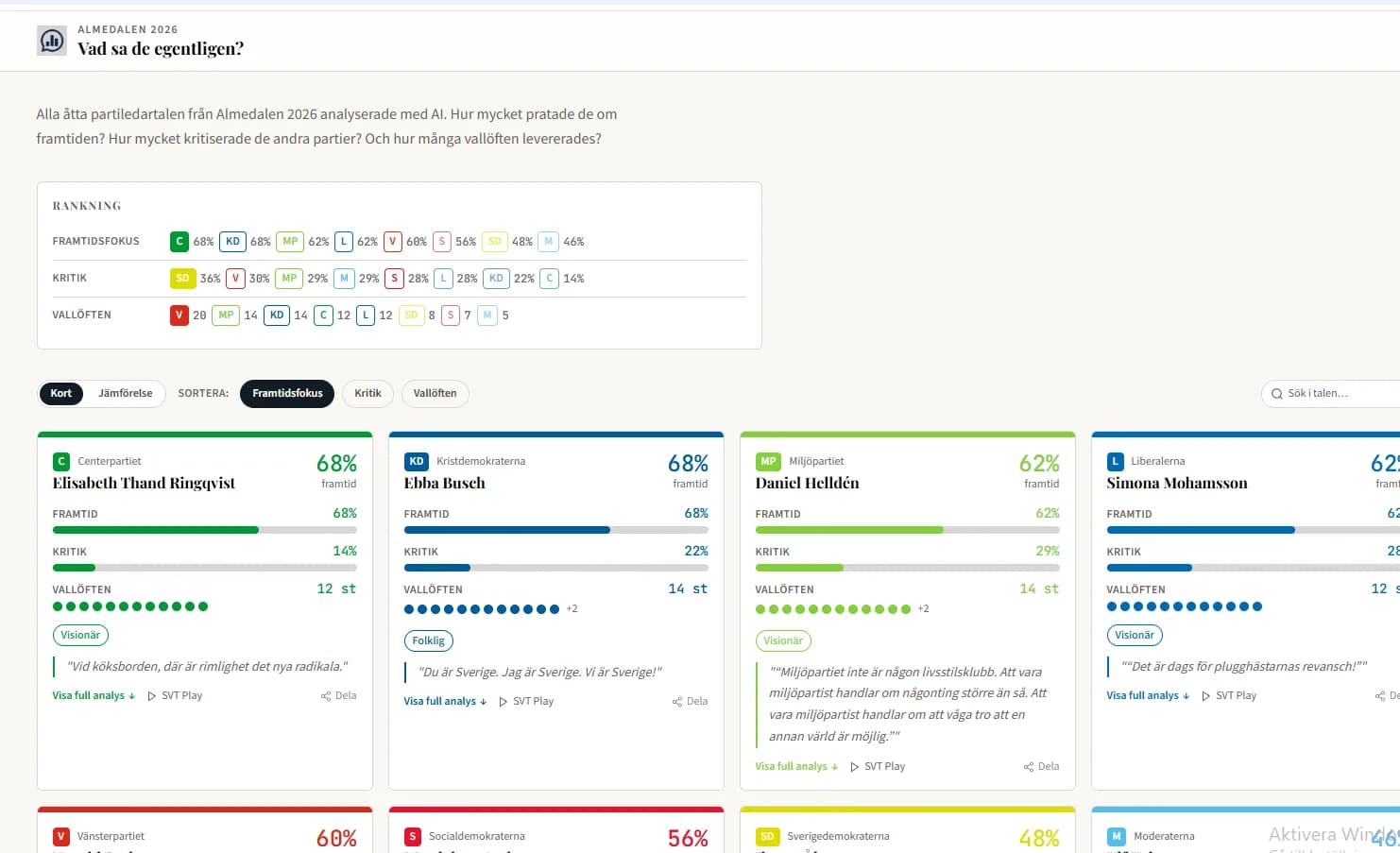Expand full analysis for Daniel Helldén
This screenshot has width=1400, height=853.
click(x=796, y=767)
